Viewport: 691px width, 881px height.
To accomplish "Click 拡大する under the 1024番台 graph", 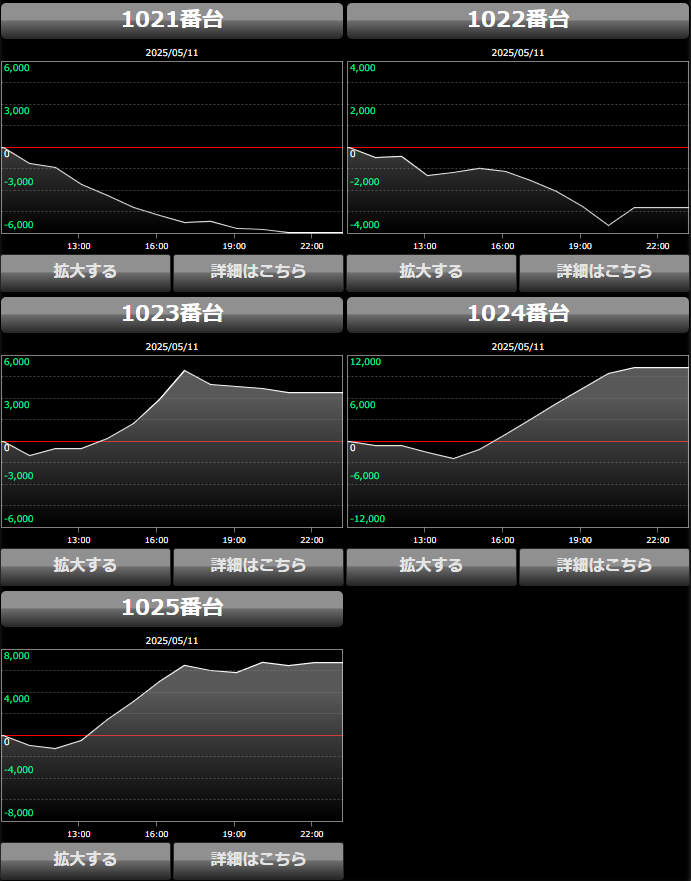I will [x=431, y=566].
